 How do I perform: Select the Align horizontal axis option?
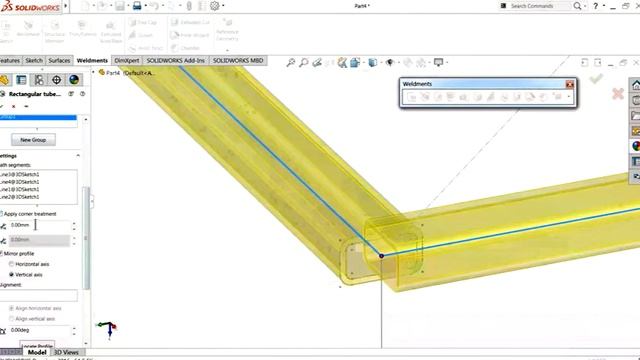pos(11,308)
